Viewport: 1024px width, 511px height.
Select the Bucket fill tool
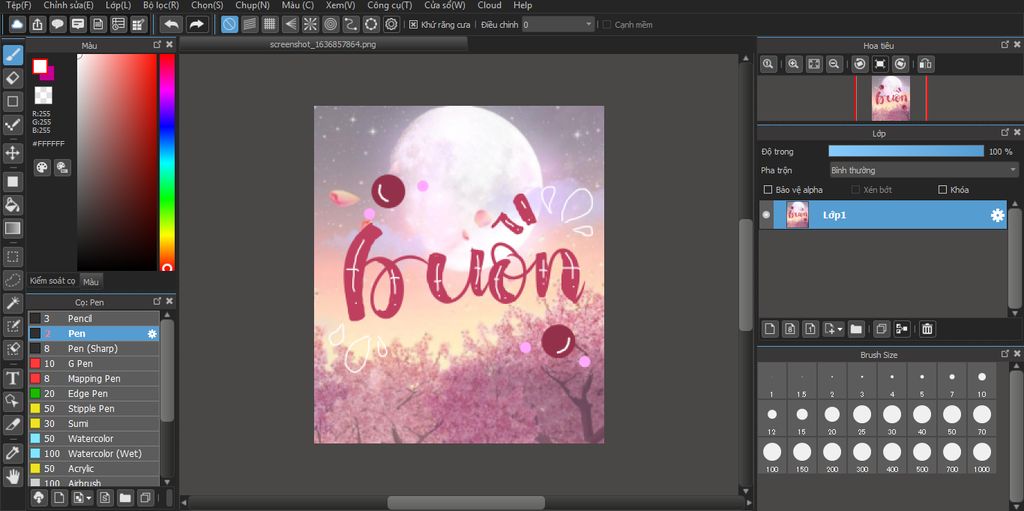click(12, 205)
